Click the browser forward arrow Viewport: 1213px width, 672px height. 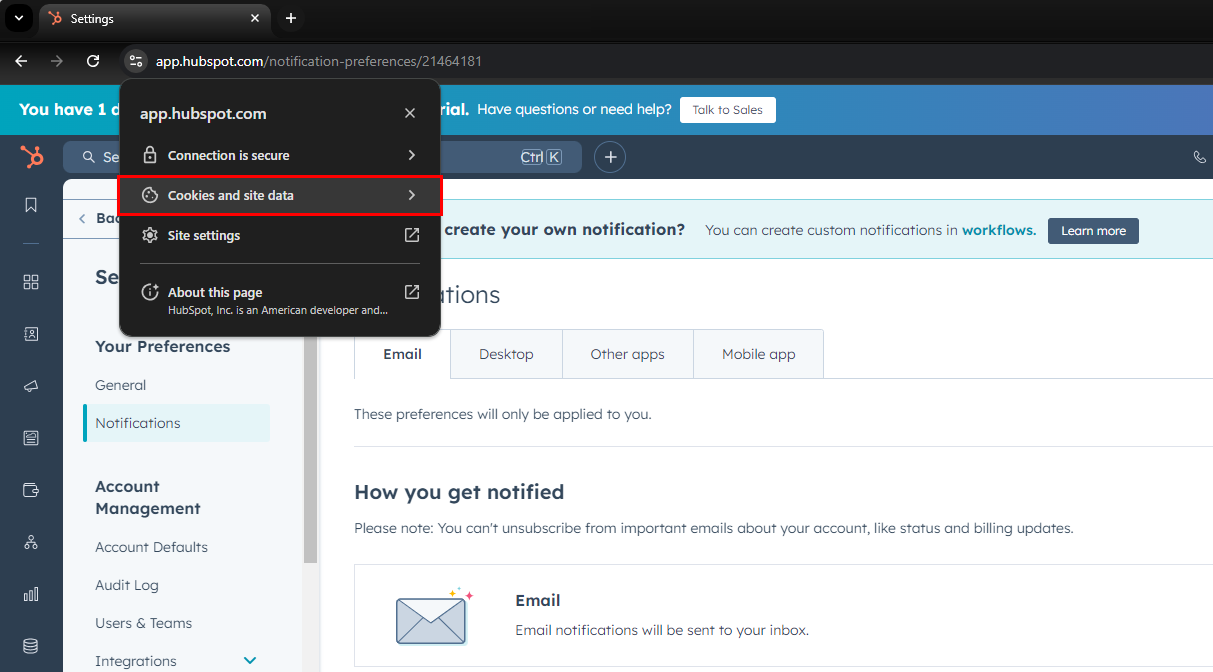[x=57, y=61]
